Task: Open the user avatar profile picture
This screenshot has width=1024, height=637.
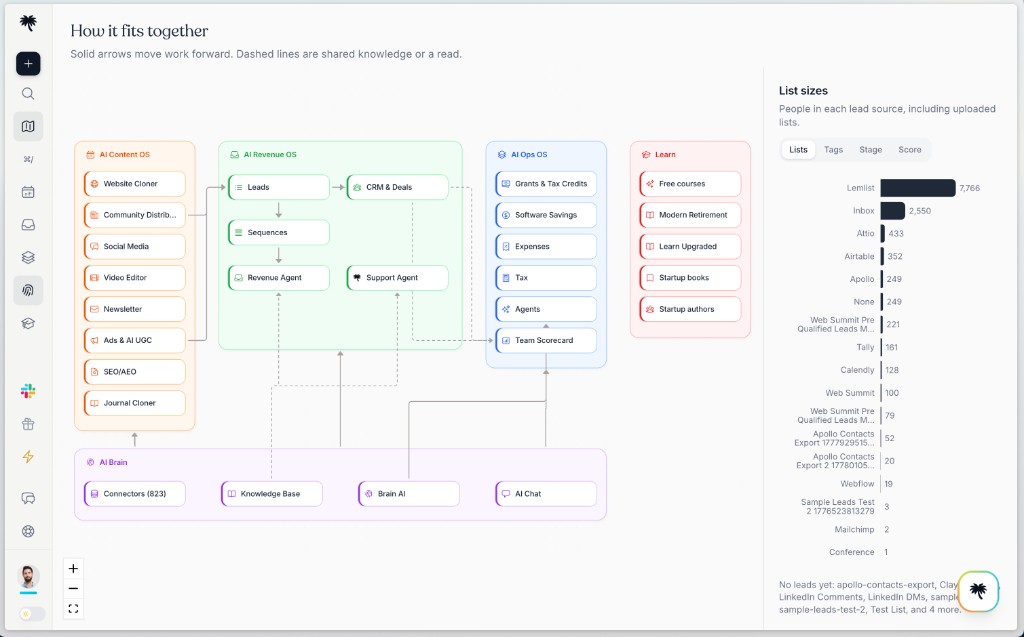Action: tap(28, 577)
